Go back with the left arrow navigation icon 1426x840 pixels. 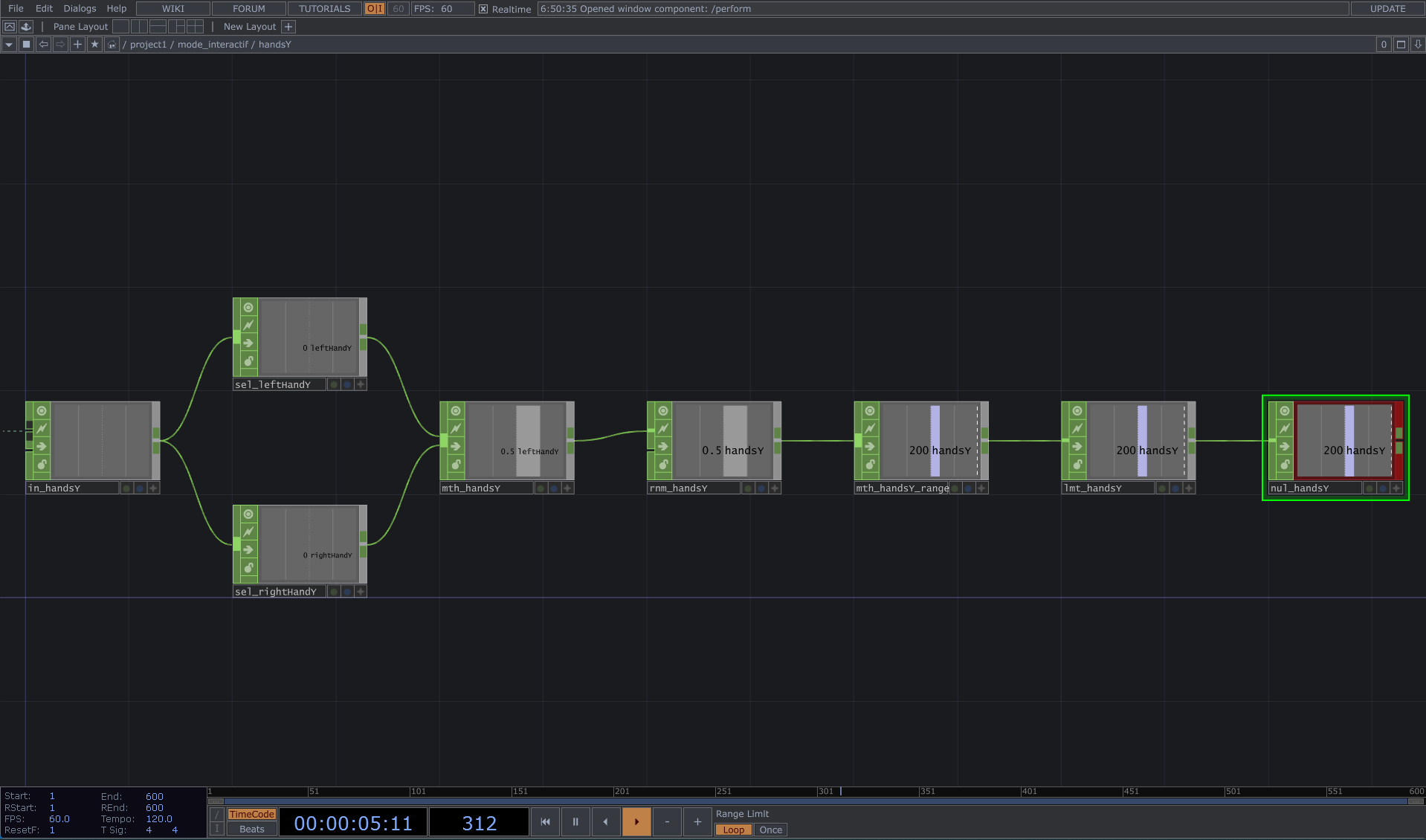pyautogui.click(x=44, y=45)
